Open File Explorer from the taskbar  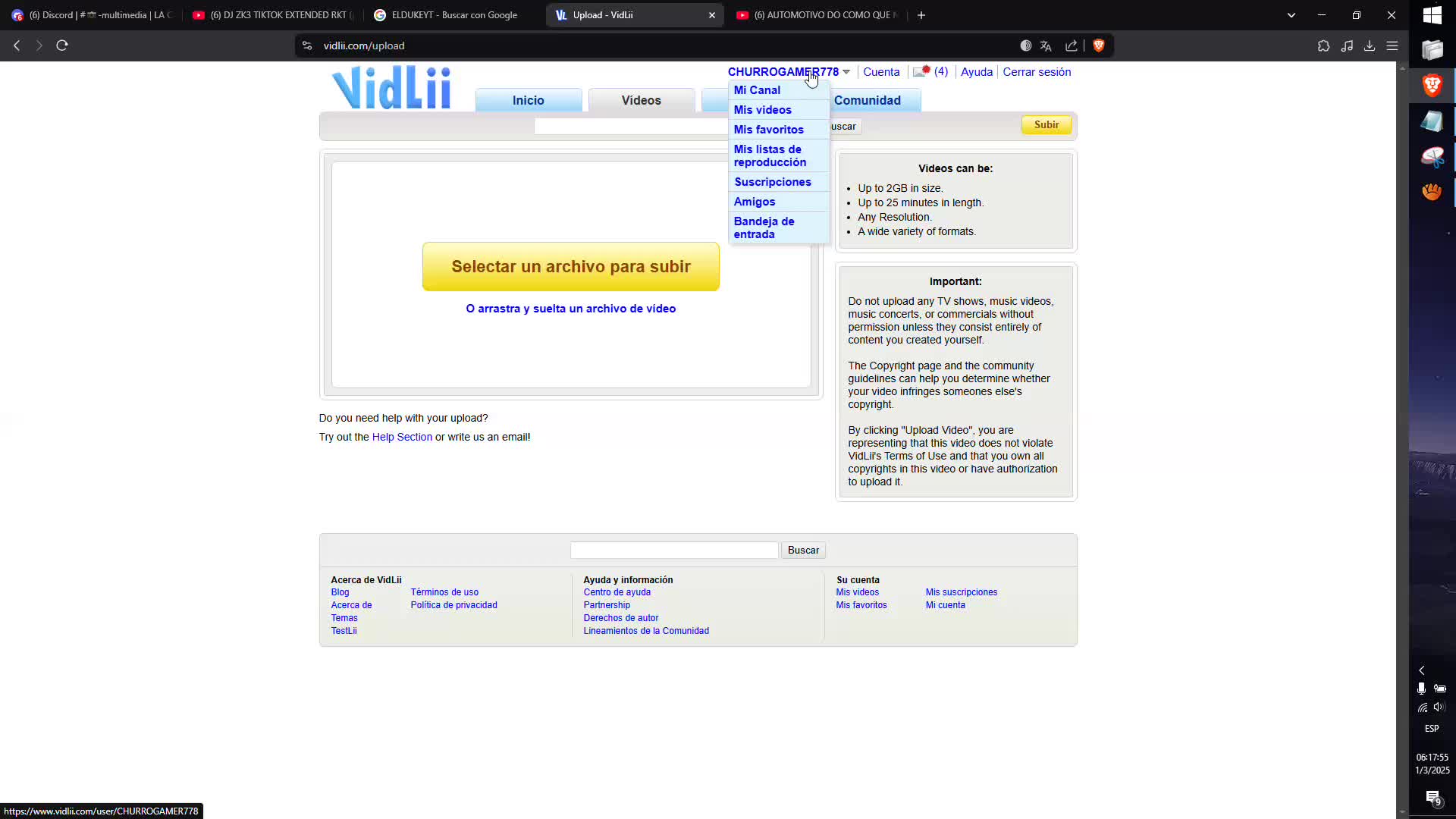coord(1432,50)
